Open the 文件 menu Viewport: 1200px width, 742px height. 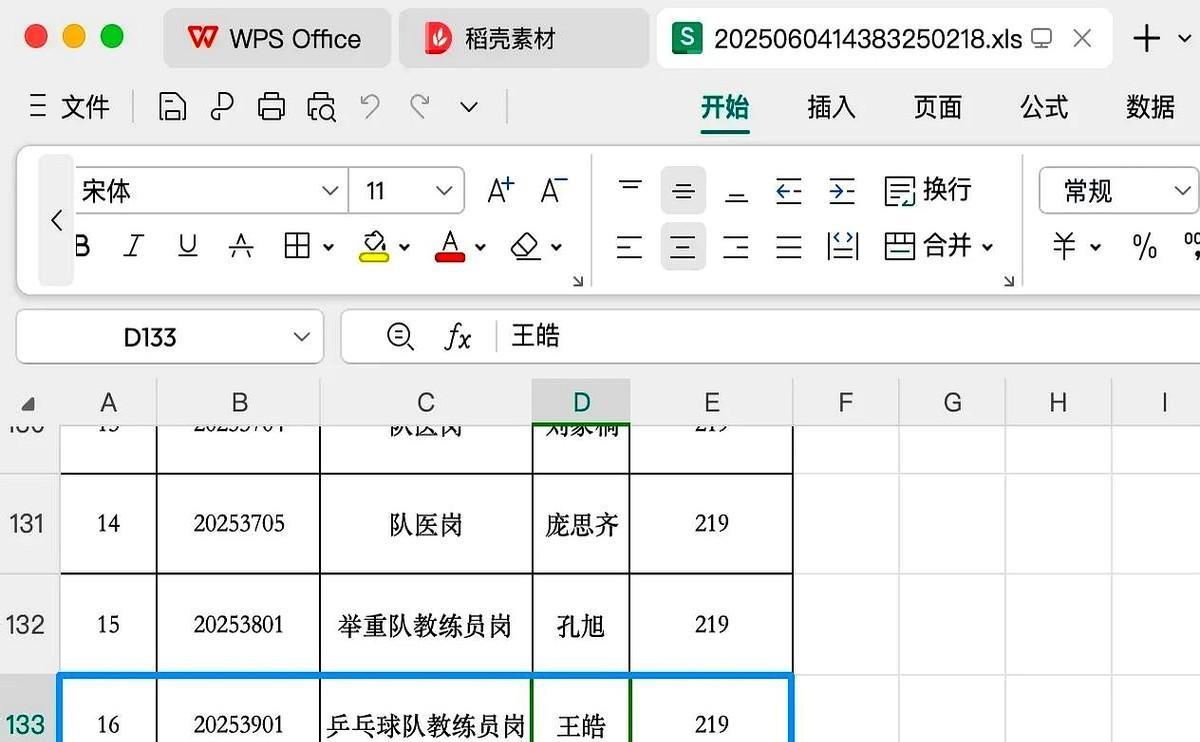[x=69, y=107]
